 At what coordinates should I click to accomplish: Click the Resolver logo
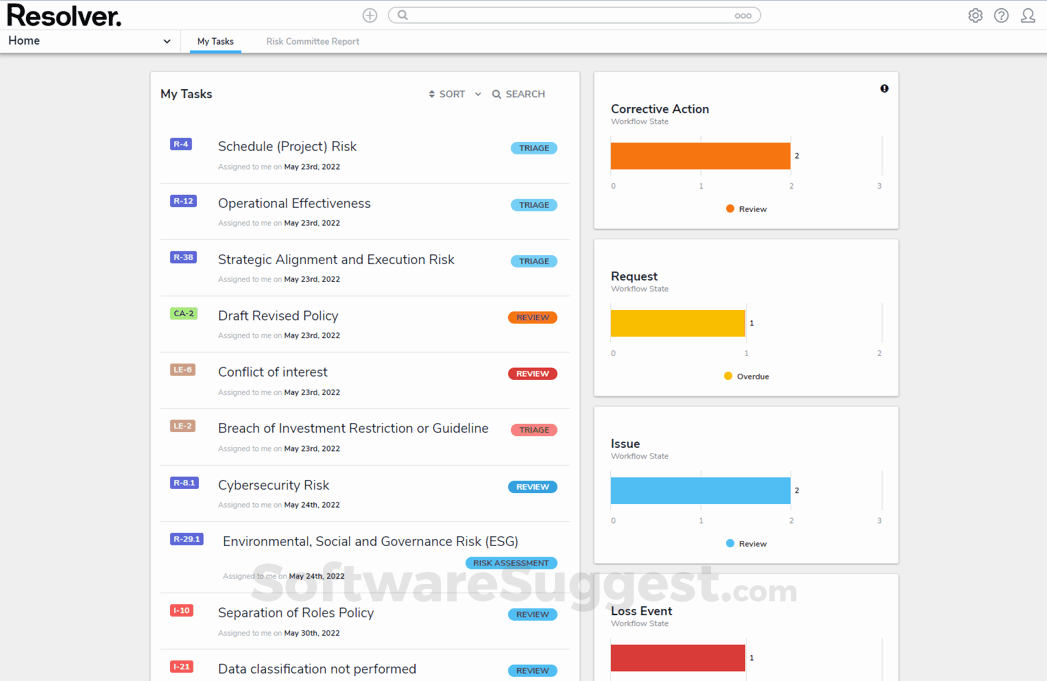coord(64,15)
